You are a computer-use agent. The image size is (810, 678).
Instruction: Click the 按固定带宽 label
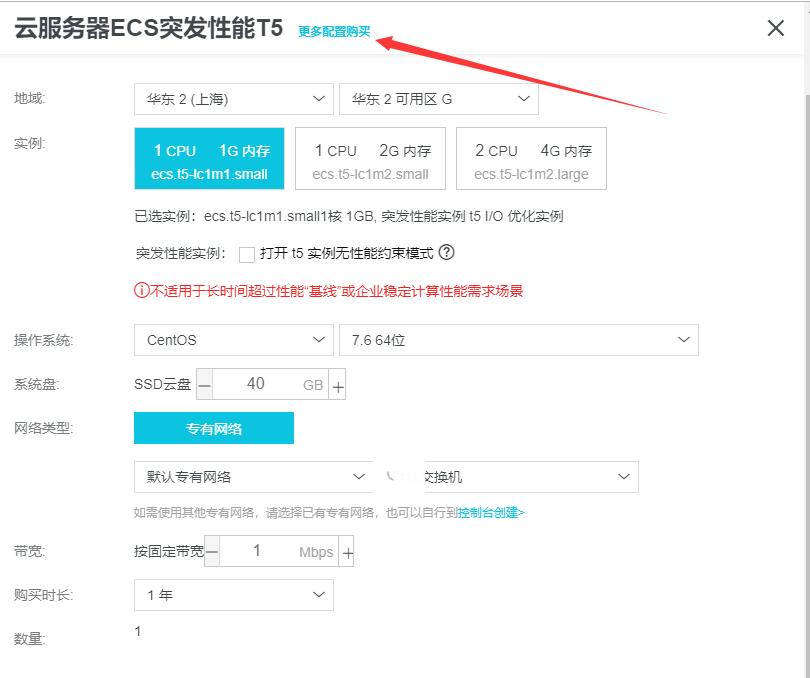point(169,551)
